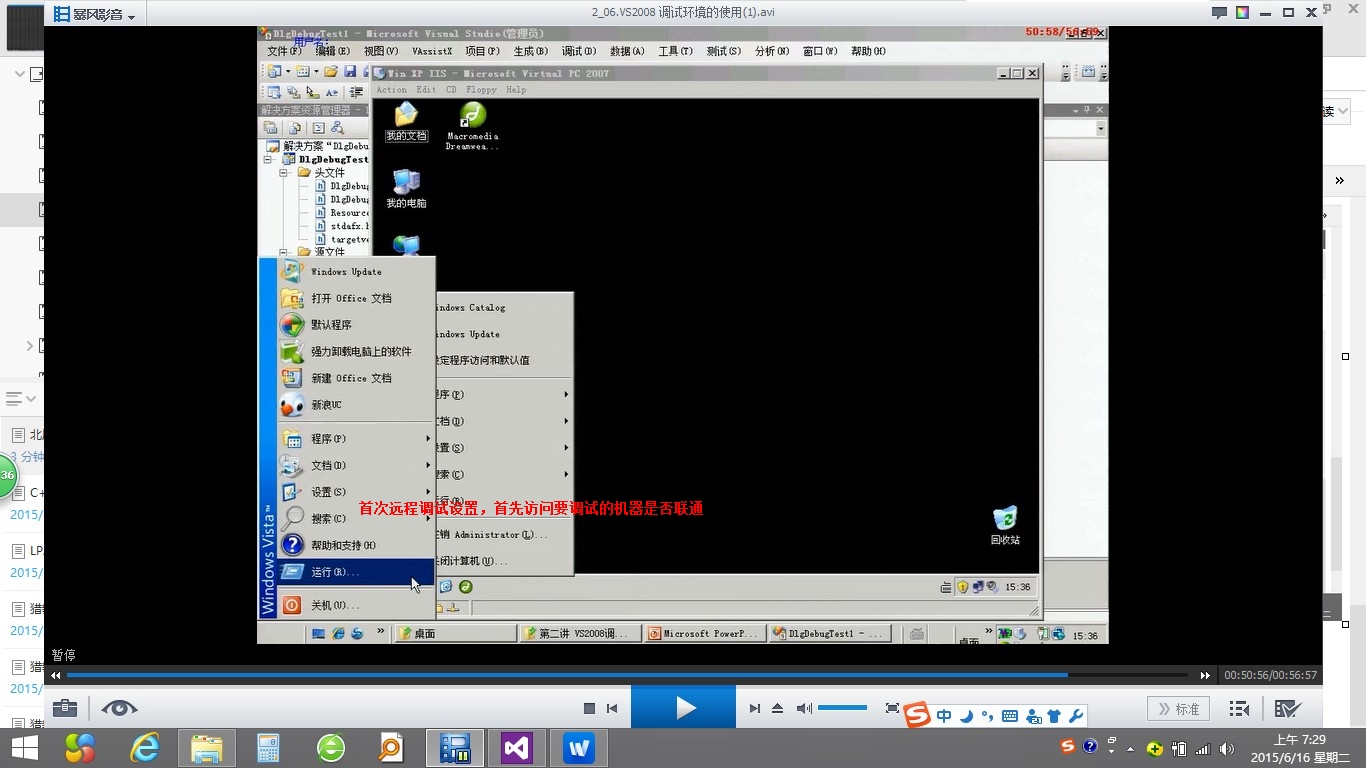Open Sogou wrench settings icon

(1076, 716)
